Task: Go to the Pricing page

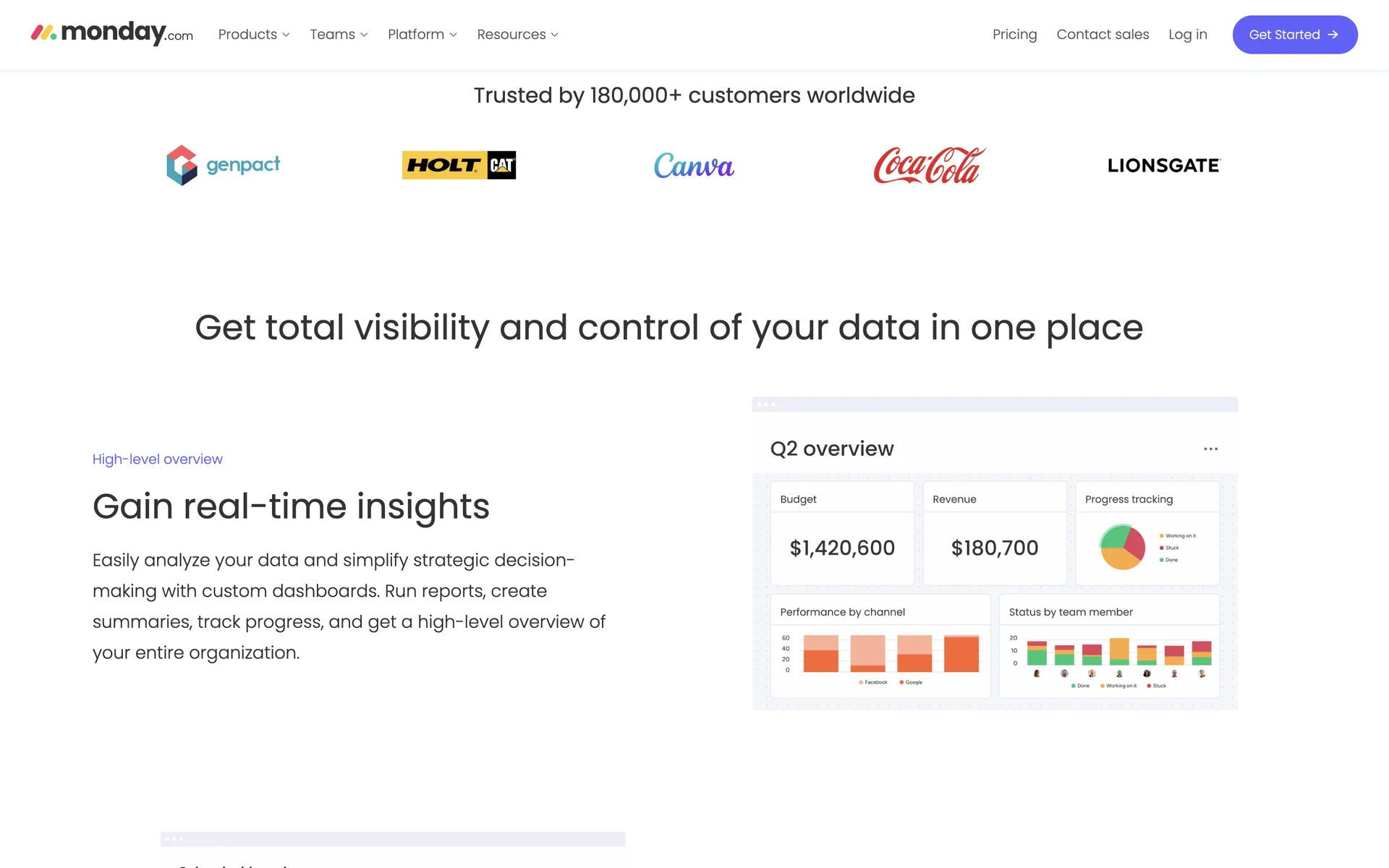Action: 1014,35
